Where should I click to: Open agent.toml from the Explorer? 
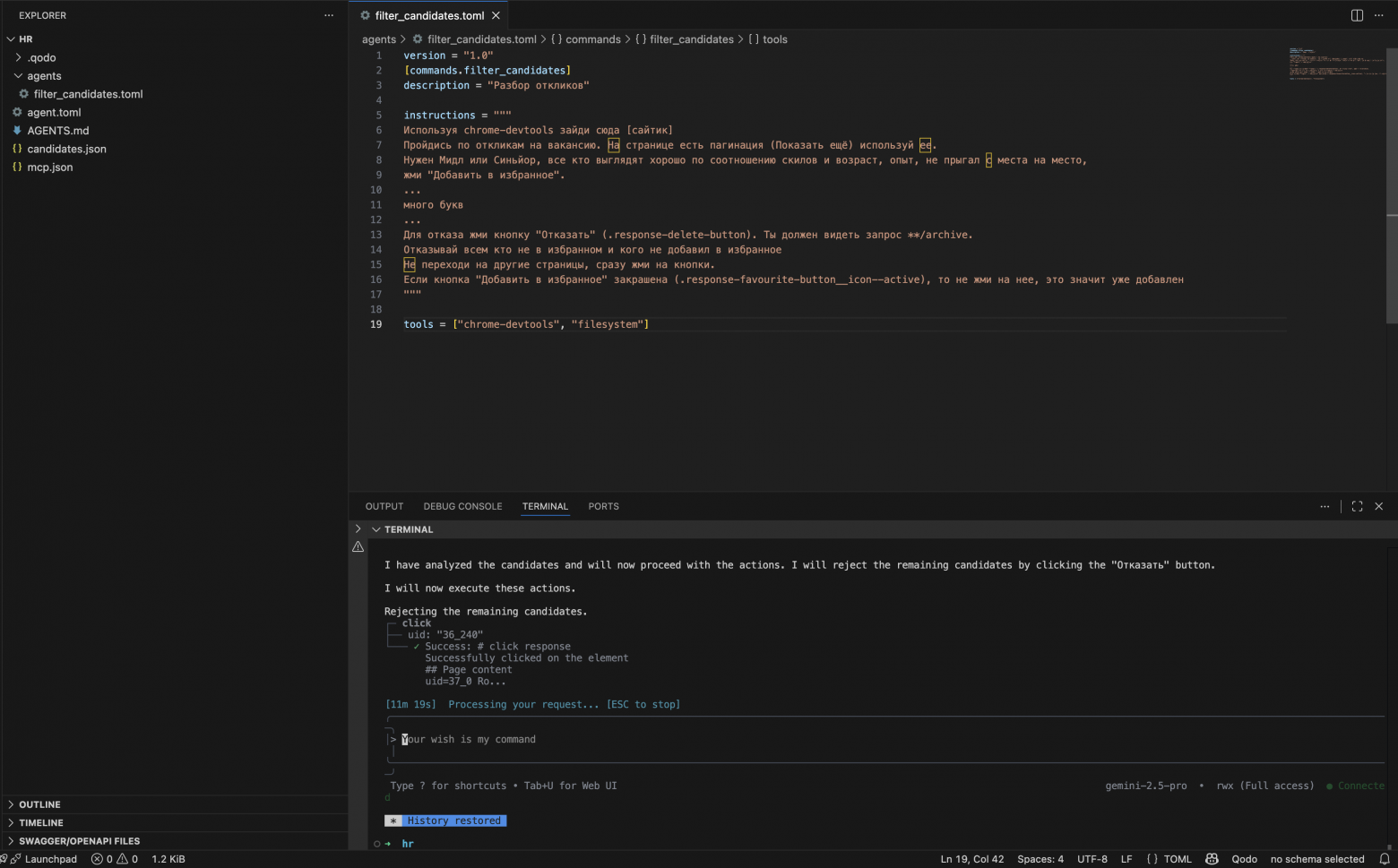click(54, 112)
